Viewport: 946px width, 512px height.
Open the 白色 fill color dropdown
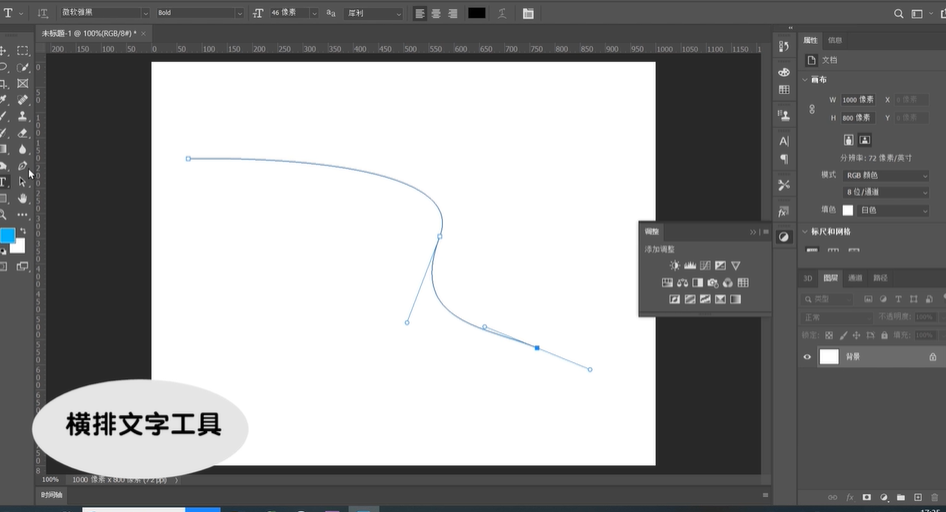893,210
